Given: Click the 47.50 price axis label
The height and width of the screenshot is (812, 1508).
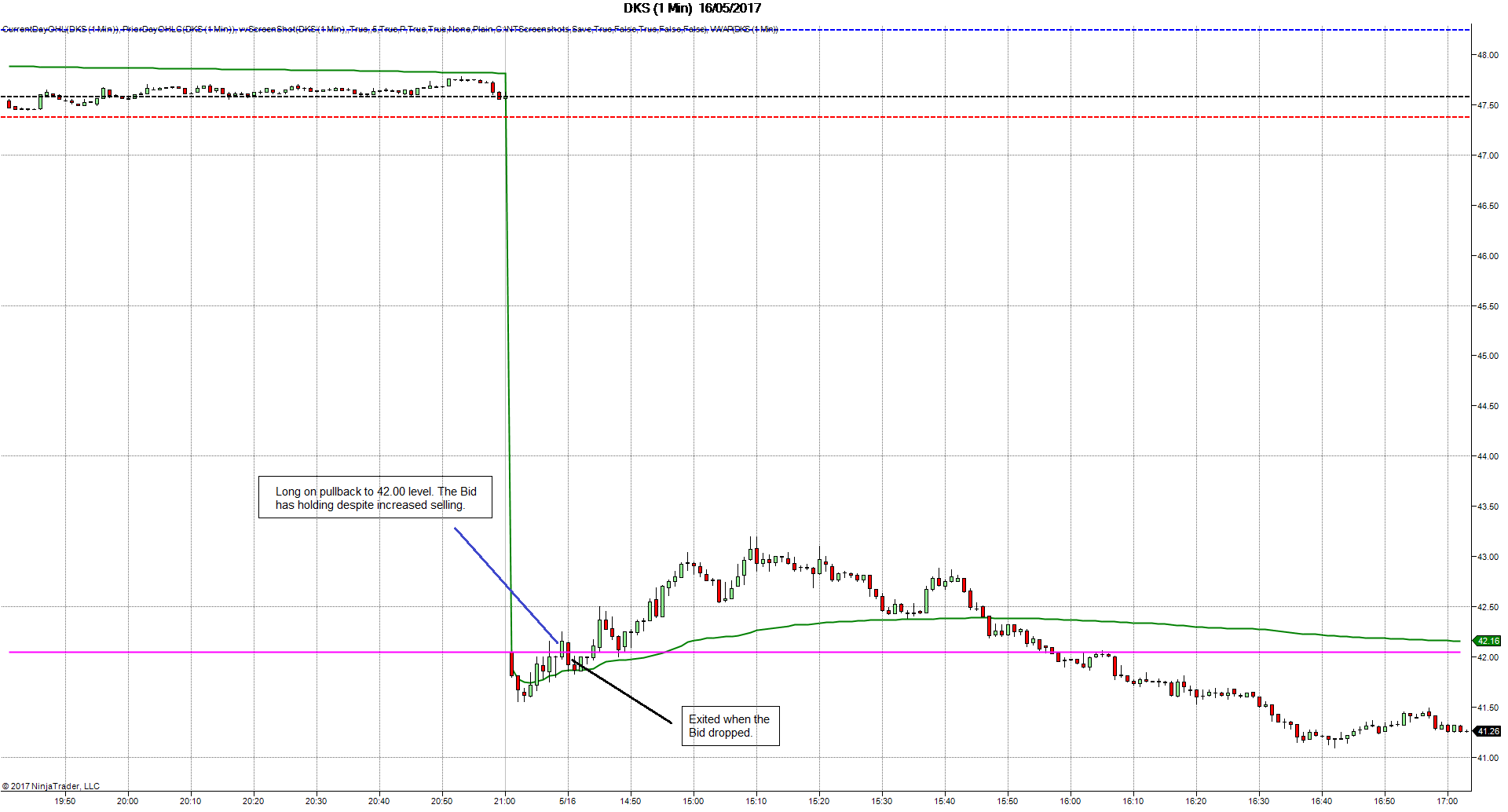Looking at the screenshot, I should [1488, 105].
